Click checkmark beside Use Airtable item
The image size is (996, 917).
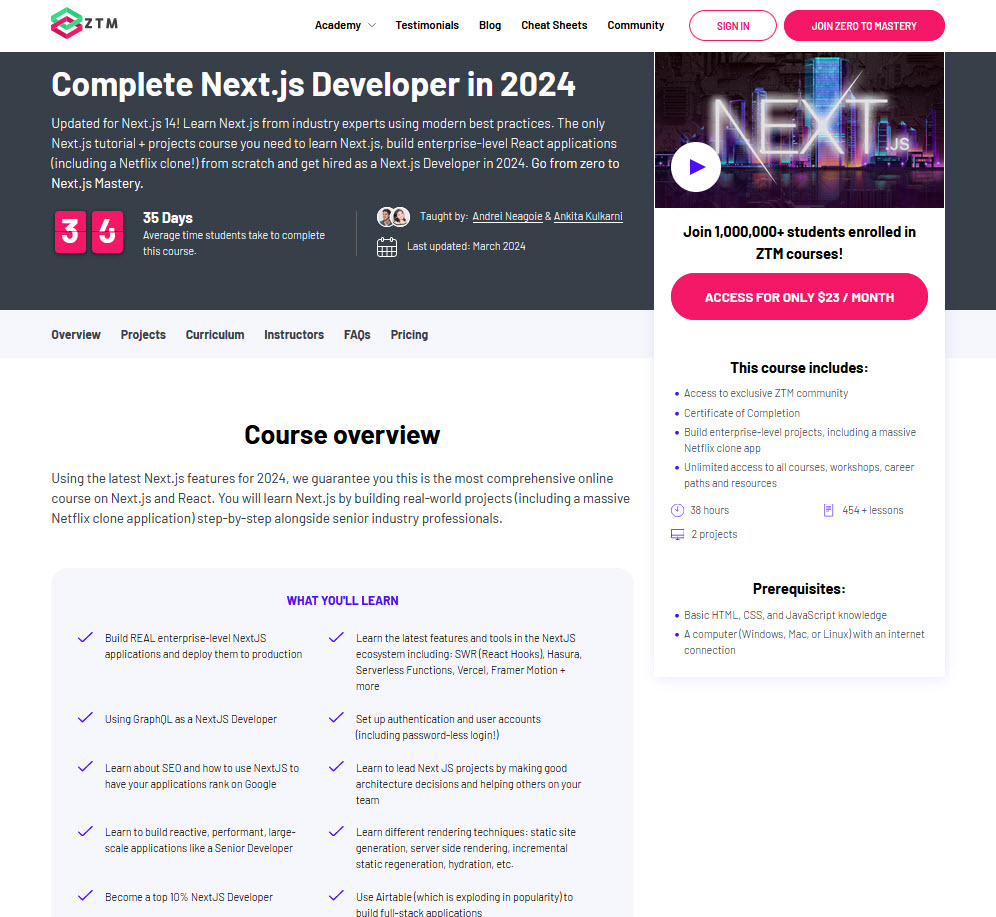(336, 896)
